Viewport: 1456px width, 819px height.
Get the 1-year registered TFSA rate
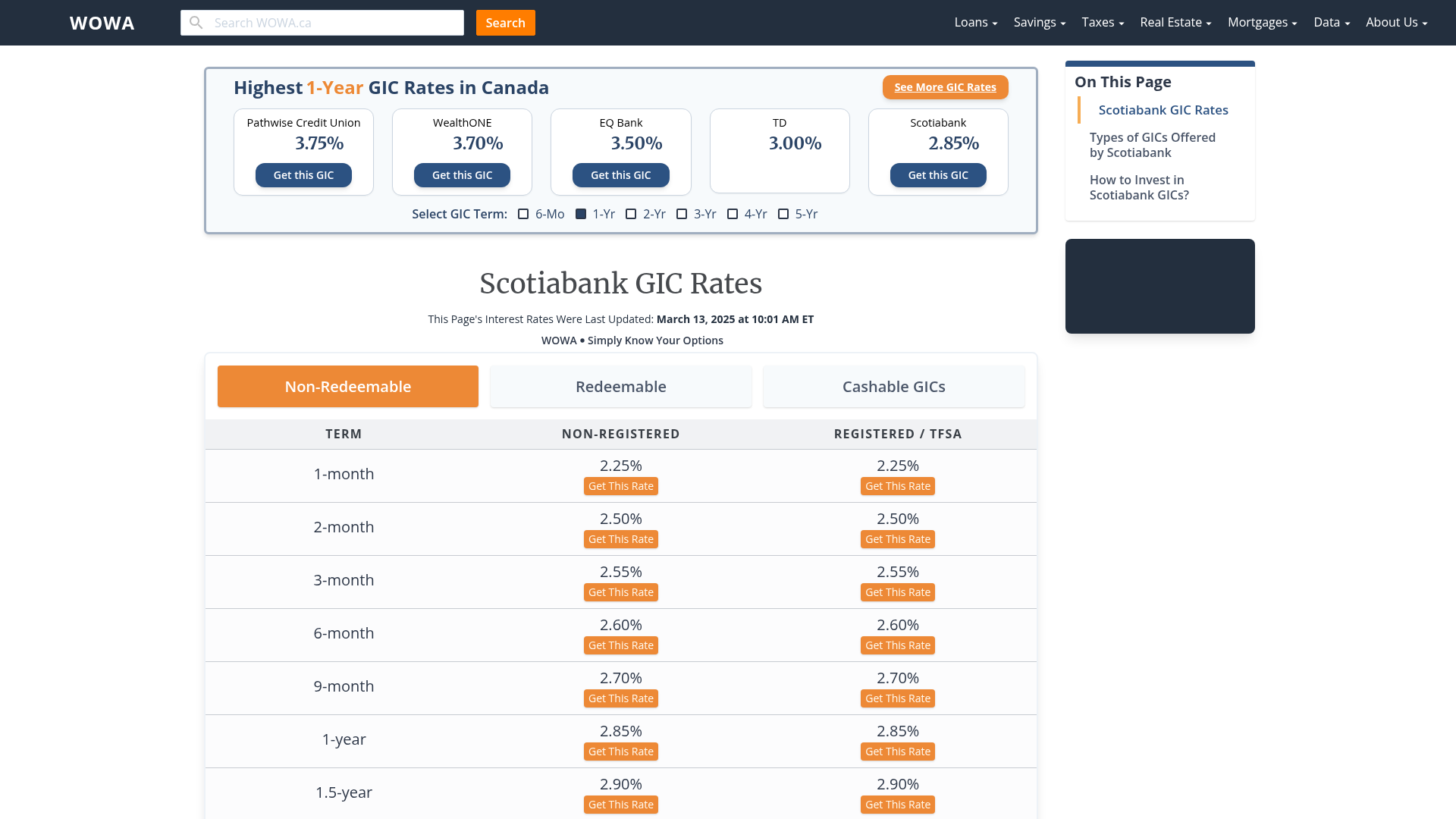(898, 752)
